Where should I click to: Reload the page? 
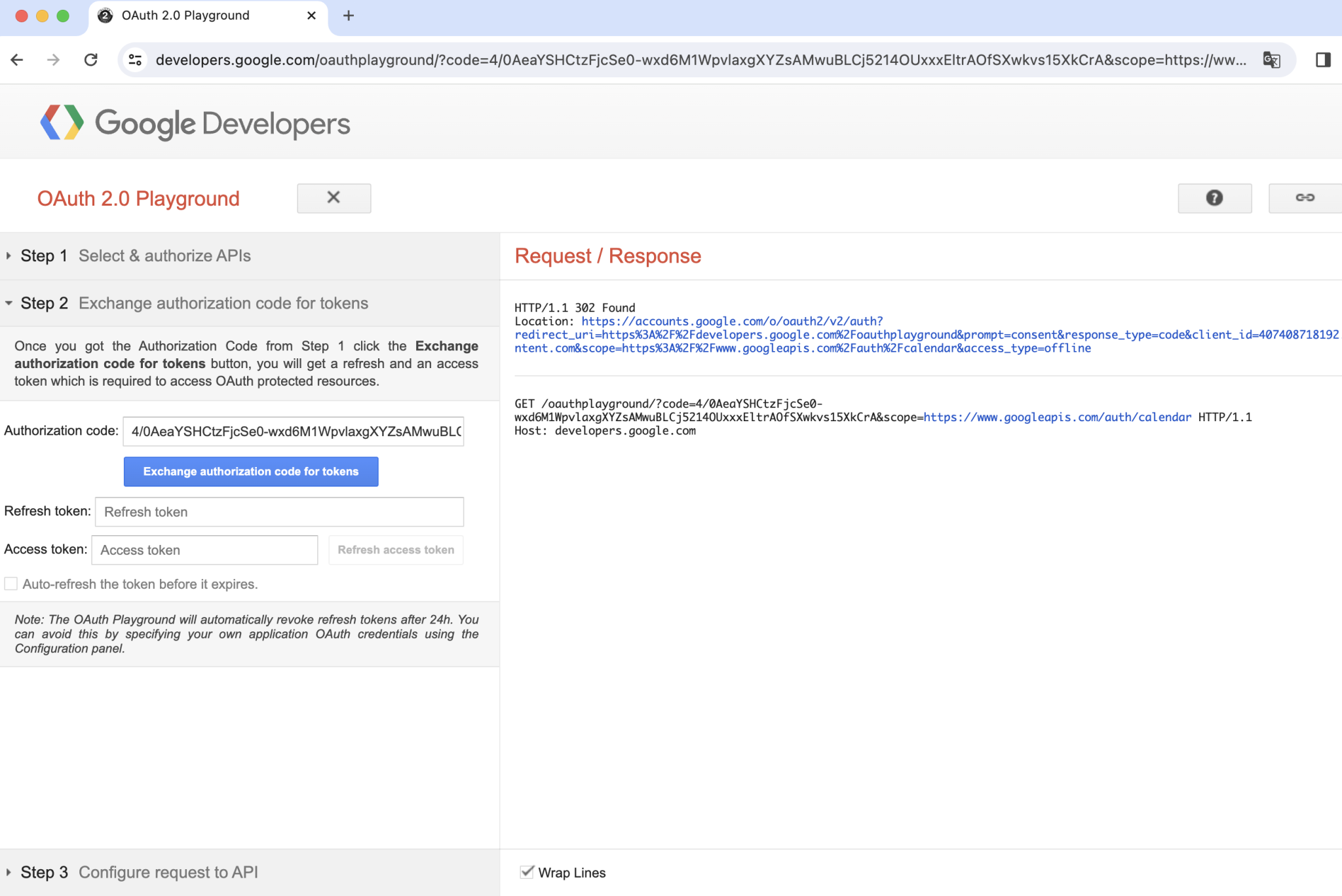(x=91, y=60)
